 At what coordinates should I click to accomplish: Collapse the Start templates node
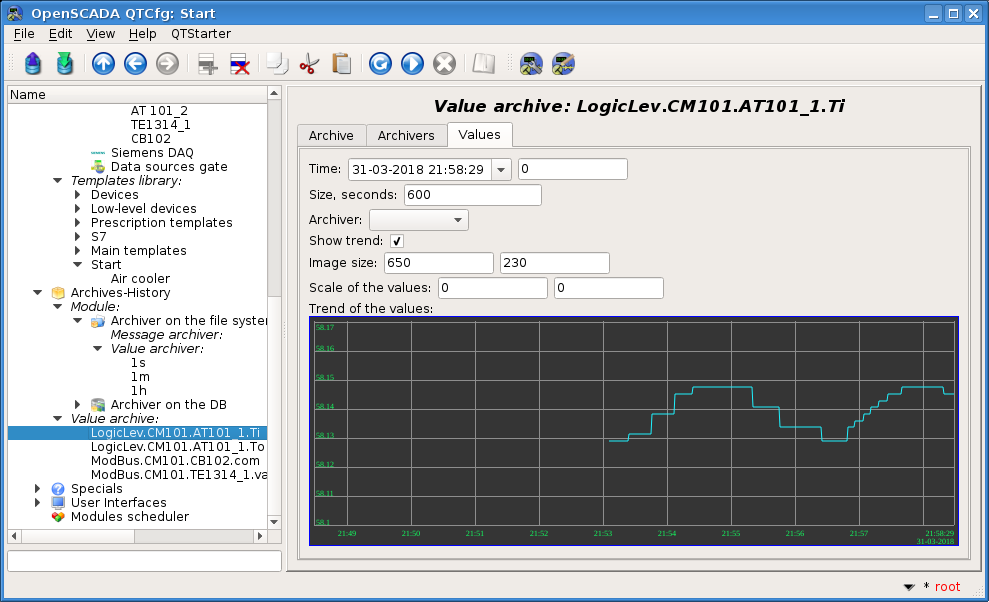click(x=78, y=264)
